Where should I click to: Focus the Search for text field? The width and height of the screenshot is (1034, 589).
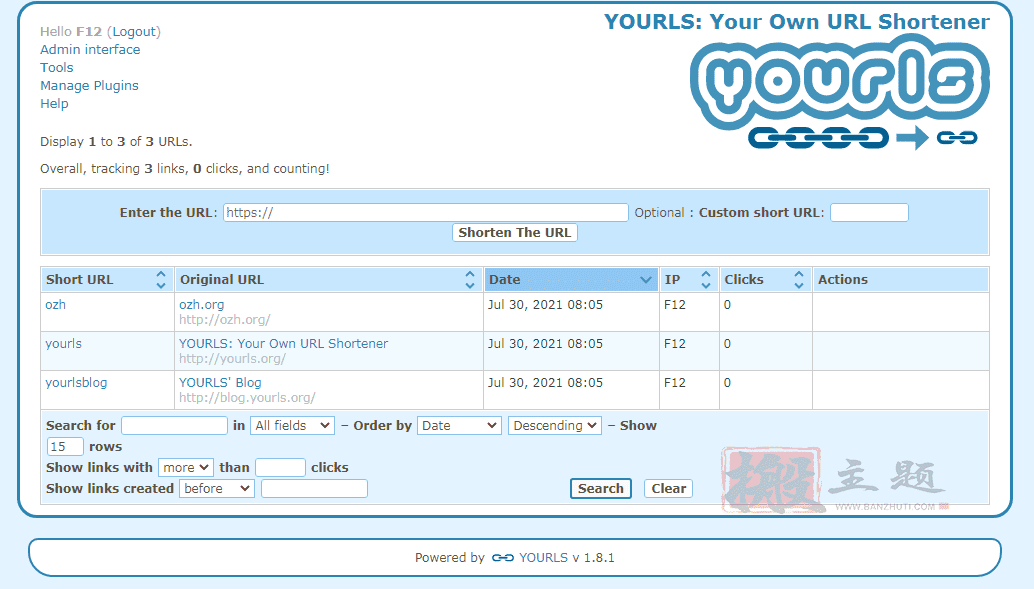coord(175,425)
